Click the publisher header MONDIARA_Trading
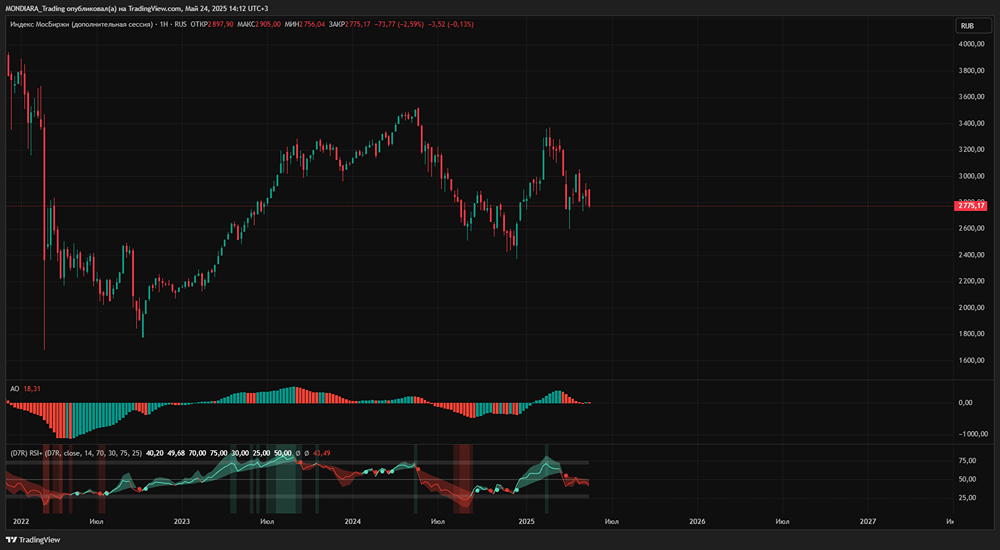This screenshot has height=550, width=1000. coord(35,8)
